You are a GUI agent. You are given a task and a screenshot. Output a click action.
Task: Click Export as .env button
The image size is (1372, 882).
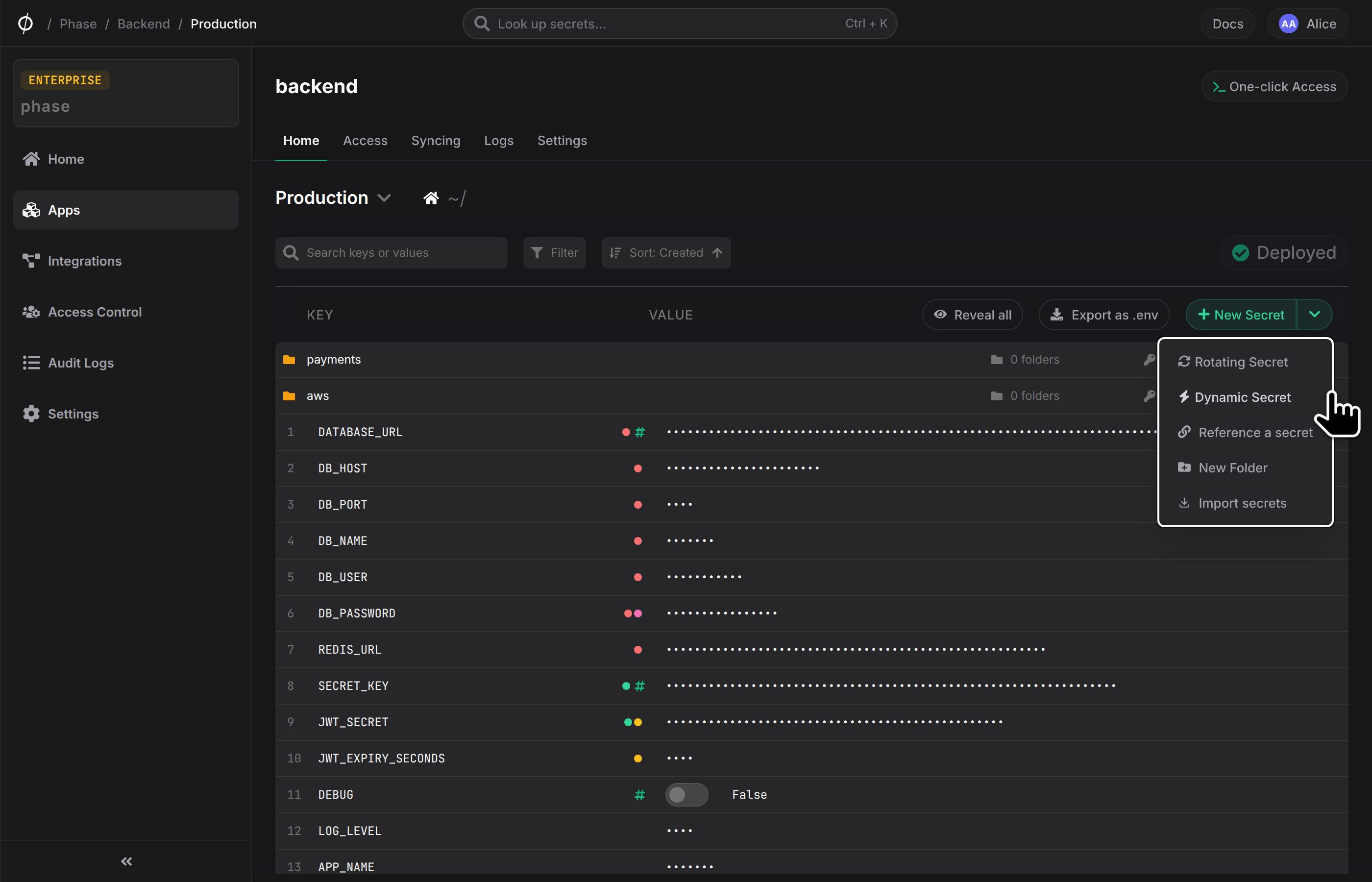[1103, 315]
